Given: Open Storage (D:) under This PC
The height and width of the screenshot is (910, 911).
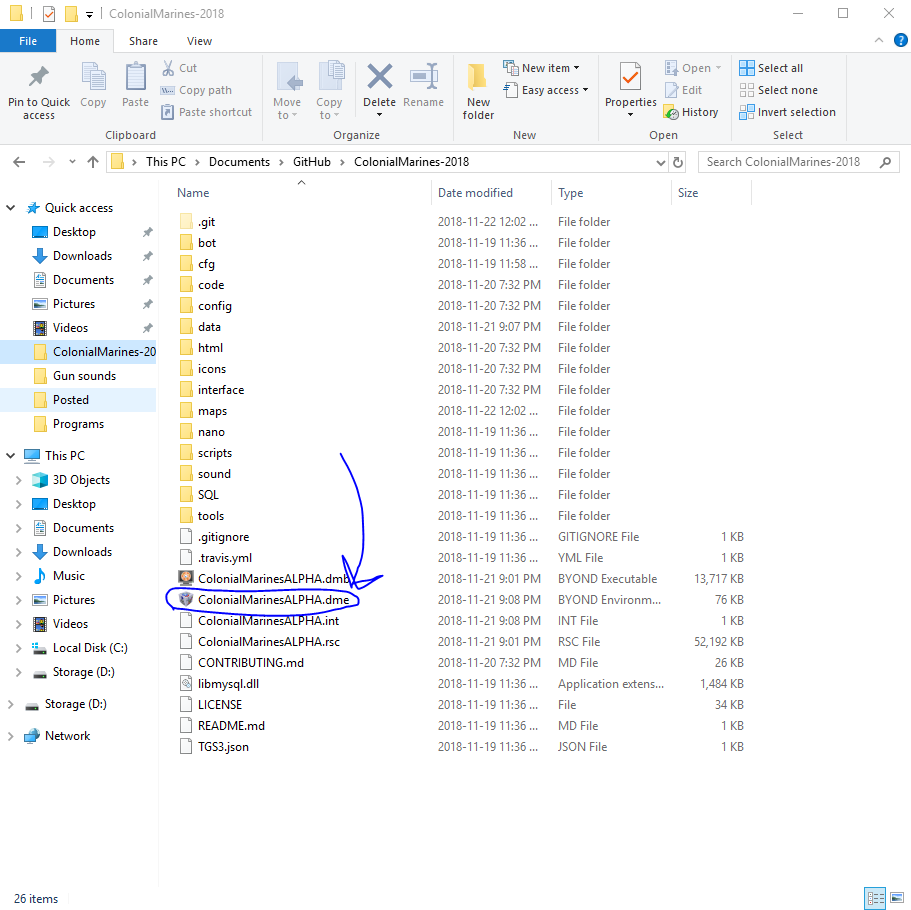Looking at the screenshot, I should [84, 672].
